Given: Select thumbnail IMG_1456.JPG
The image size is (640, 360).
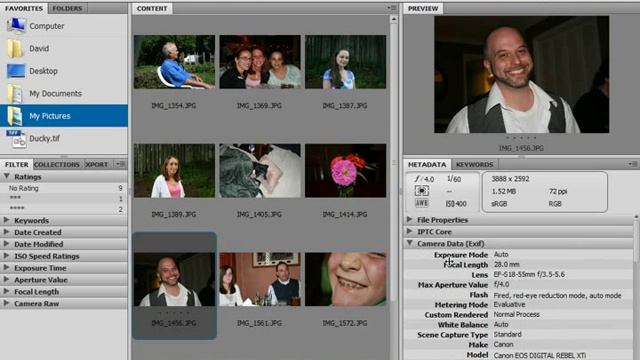Looking at the screenshot, I should click(174, 280).
